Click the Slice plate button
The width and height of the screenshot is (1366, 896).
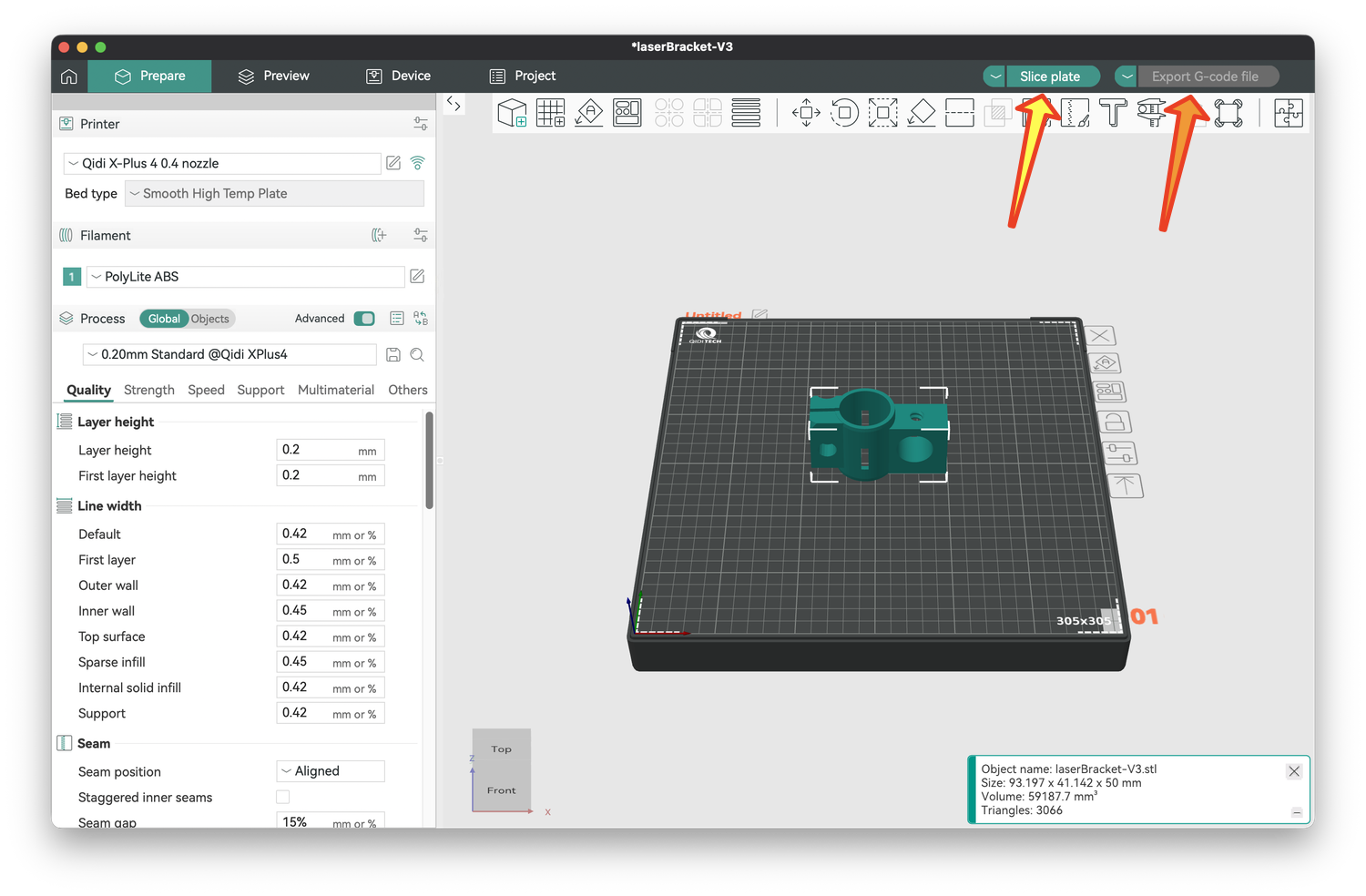click(1050, 76)
